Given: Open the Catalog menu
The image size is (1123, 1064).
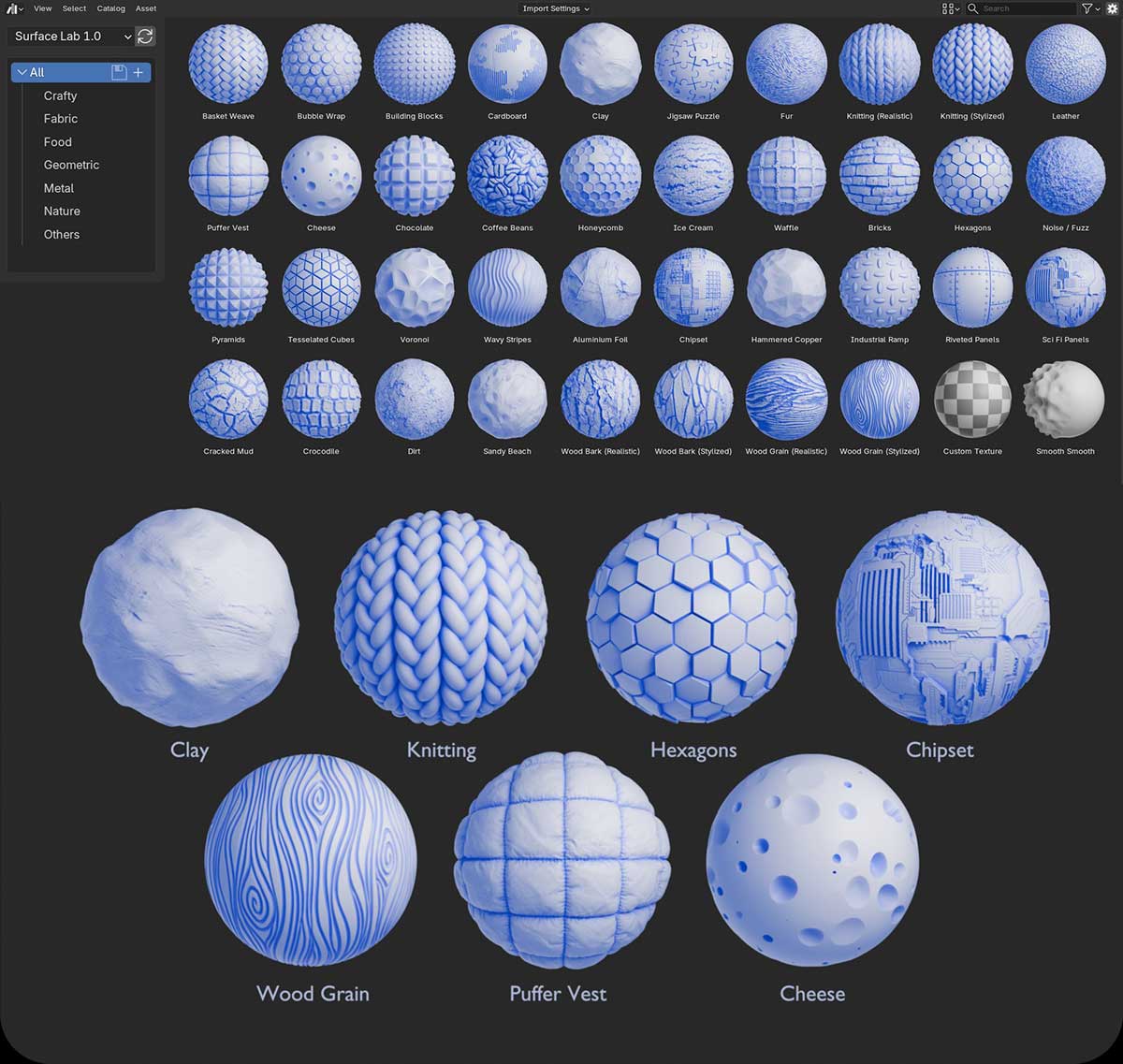Looking at the screenshot, I should [x=110, y=8].
